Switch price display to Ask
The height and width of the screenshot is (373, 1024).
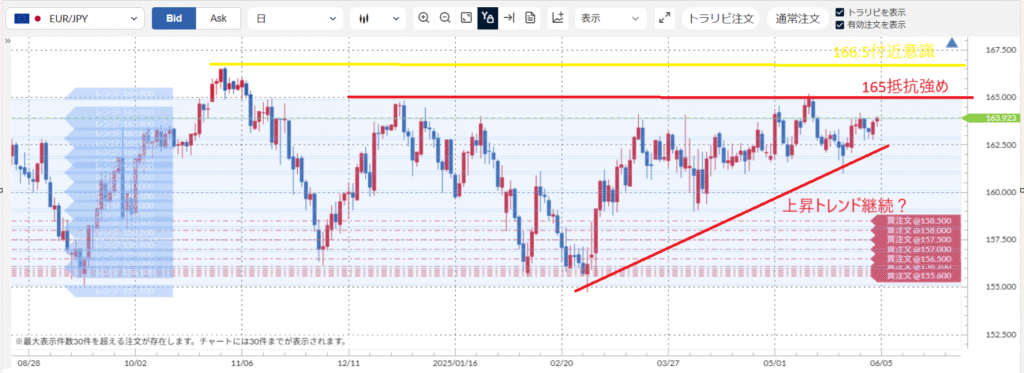218,18
